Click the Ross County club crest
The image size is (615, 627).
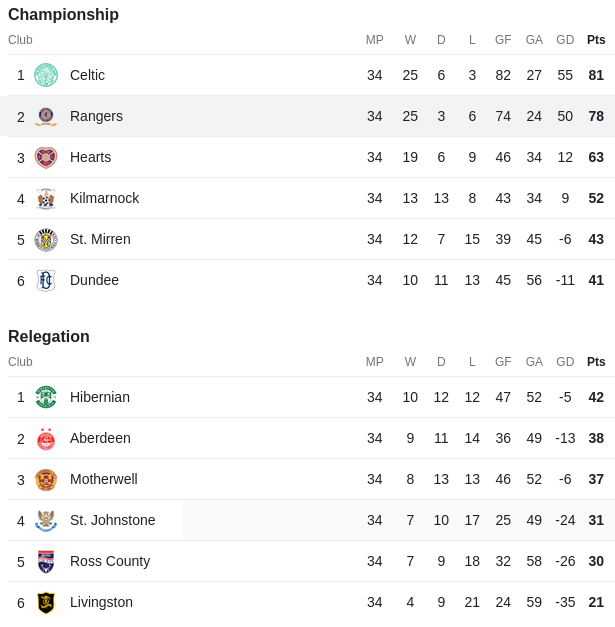(46, 562)
